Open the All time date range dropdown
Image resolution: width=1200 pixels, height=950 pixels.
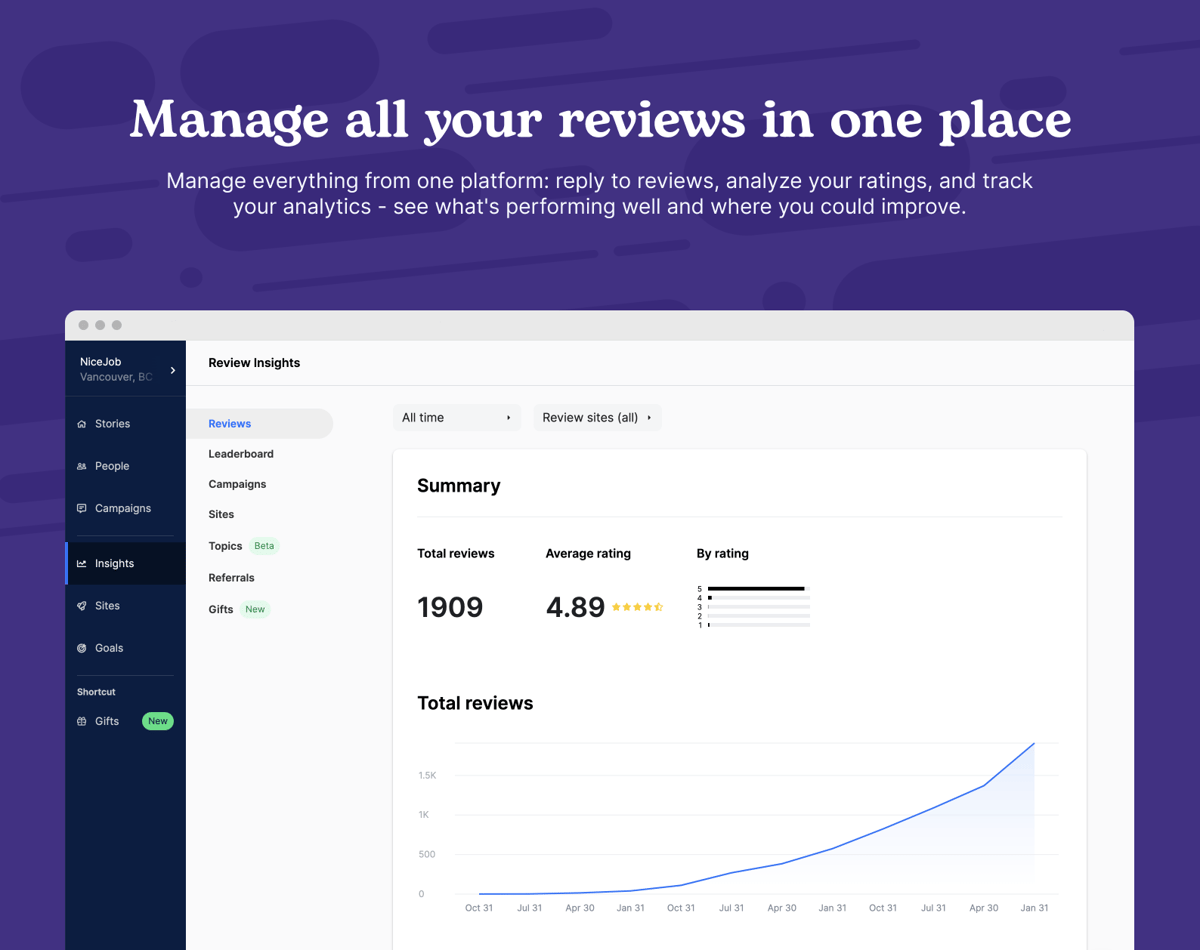pyautogui.click(x=456, y=417)
